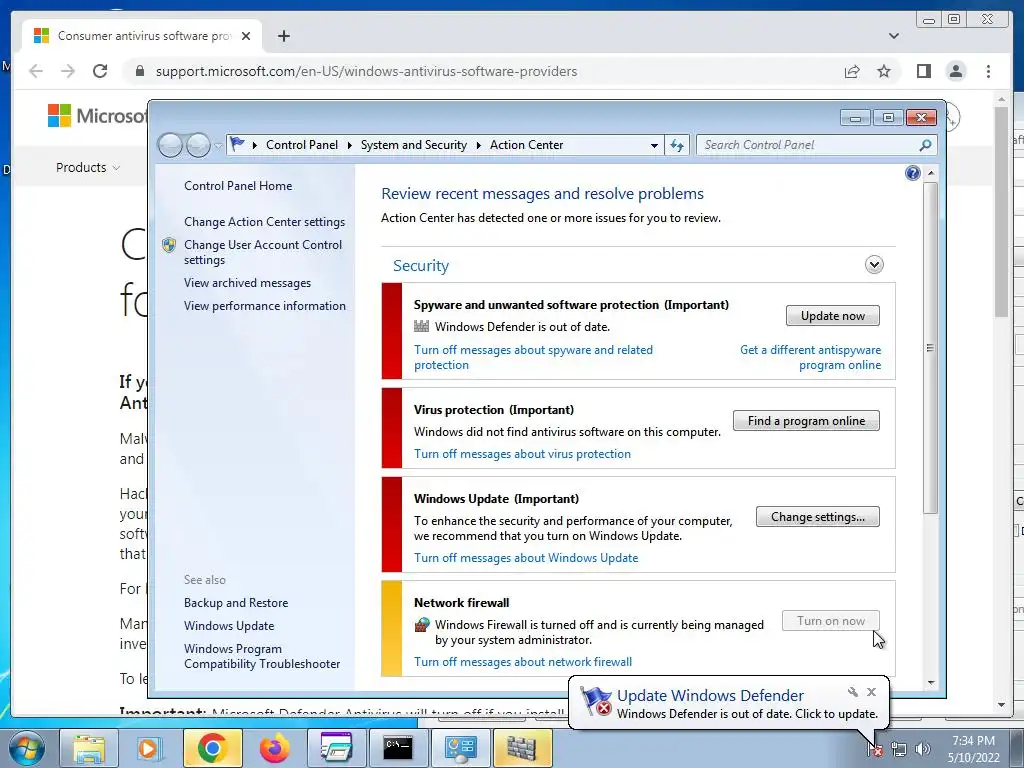Screen dimensions: 1024x768
Task: Open the Action Center help icon
Action: pyautogui.click(x=912, y=173)
